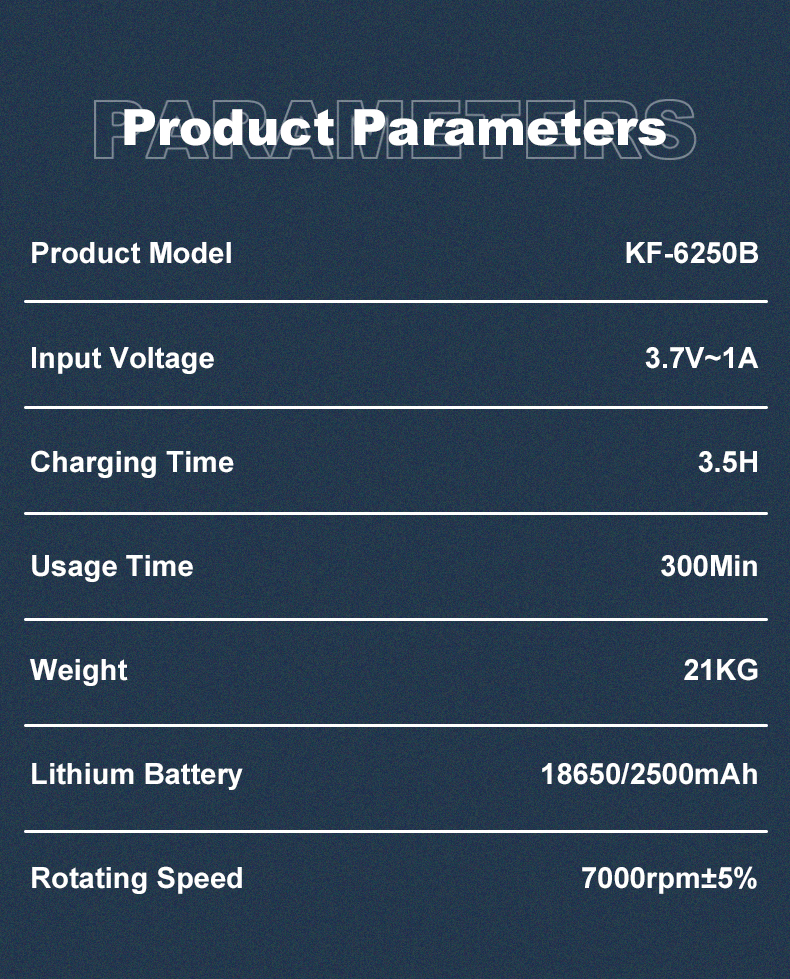This screenshot has height=979, width=790.
Task: Click the 18650/2500mAh battery value
Action: tap(649, 775)
